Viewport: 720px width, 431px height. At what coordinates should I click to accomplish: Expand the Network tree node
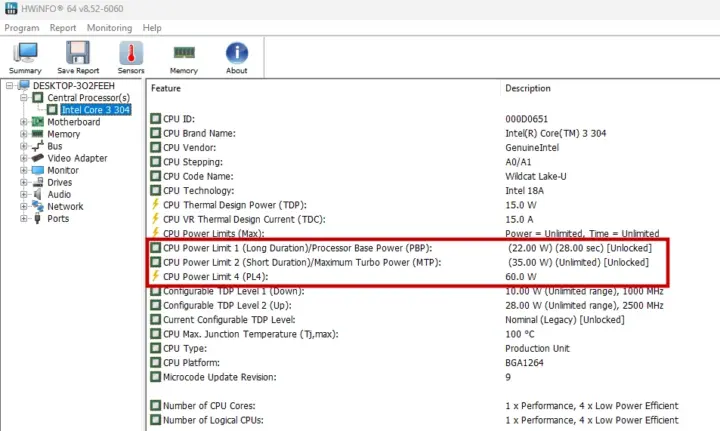point(23,207)
